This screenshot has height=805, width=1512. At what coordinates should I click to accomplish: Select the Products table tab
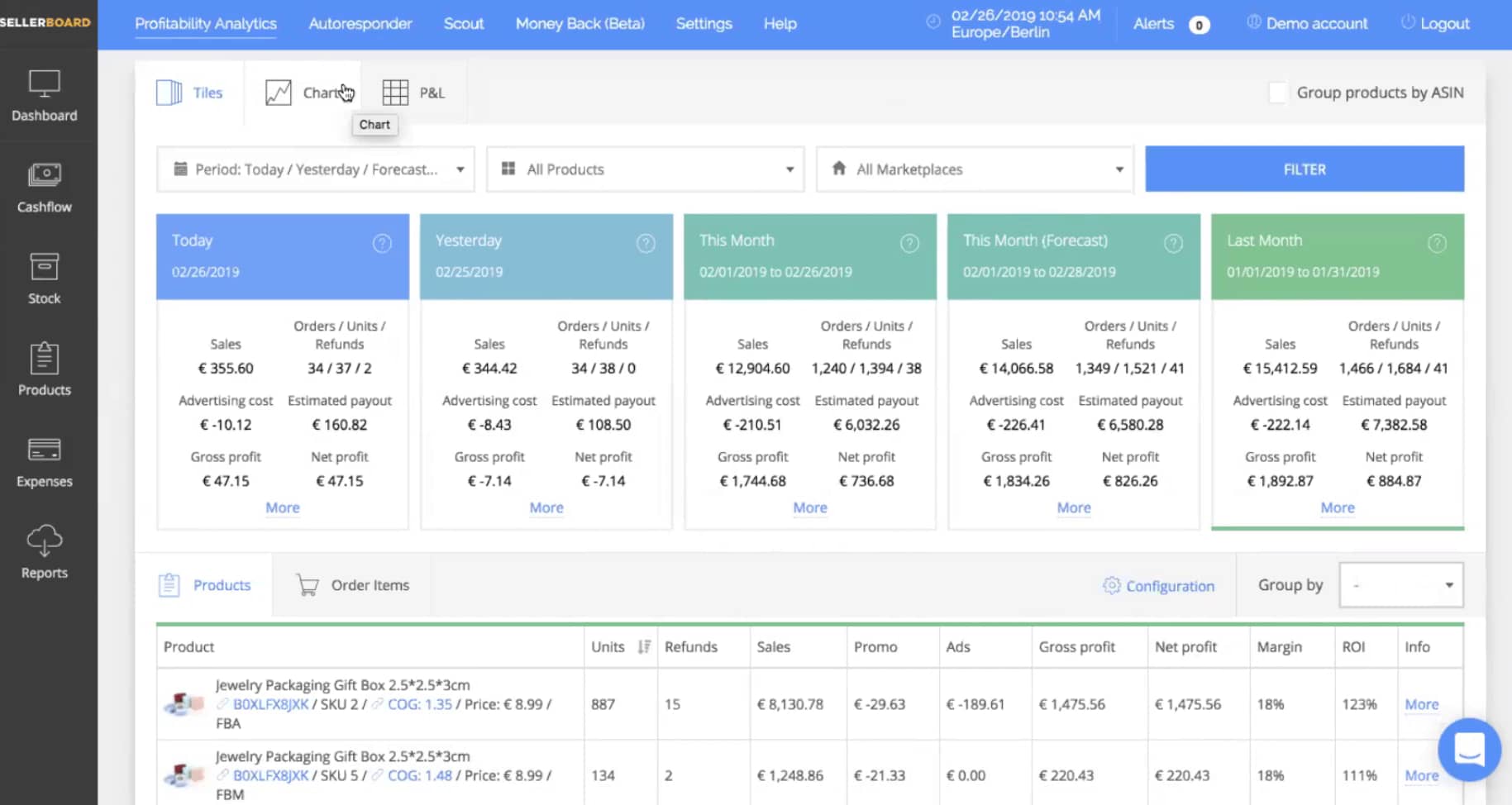tap(204, 585)
